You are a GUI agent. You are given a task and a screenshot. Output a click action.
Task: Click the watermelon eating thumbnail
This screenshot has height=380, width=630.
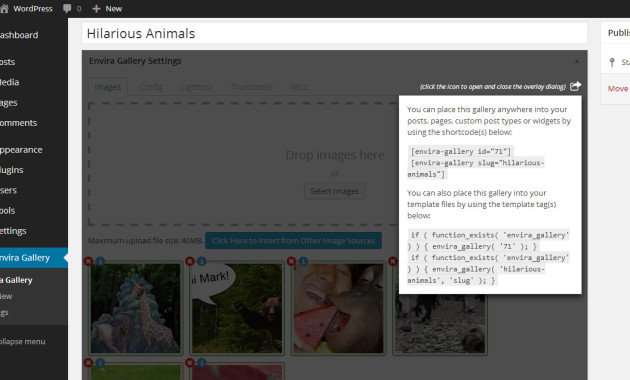coord(338,308)
